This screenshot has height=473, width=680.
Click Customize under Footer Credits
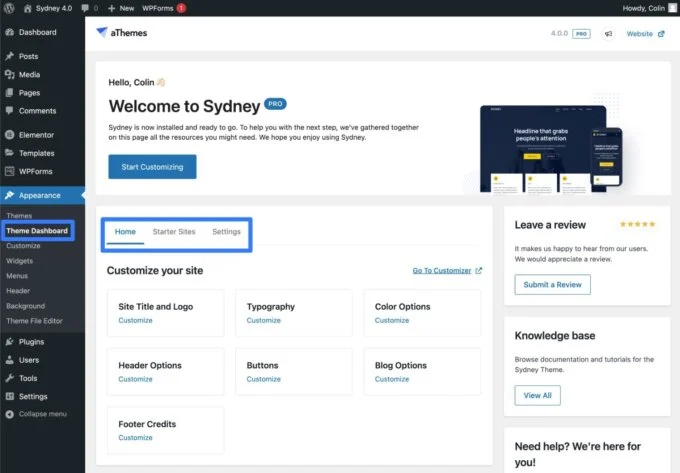point(135,438)
